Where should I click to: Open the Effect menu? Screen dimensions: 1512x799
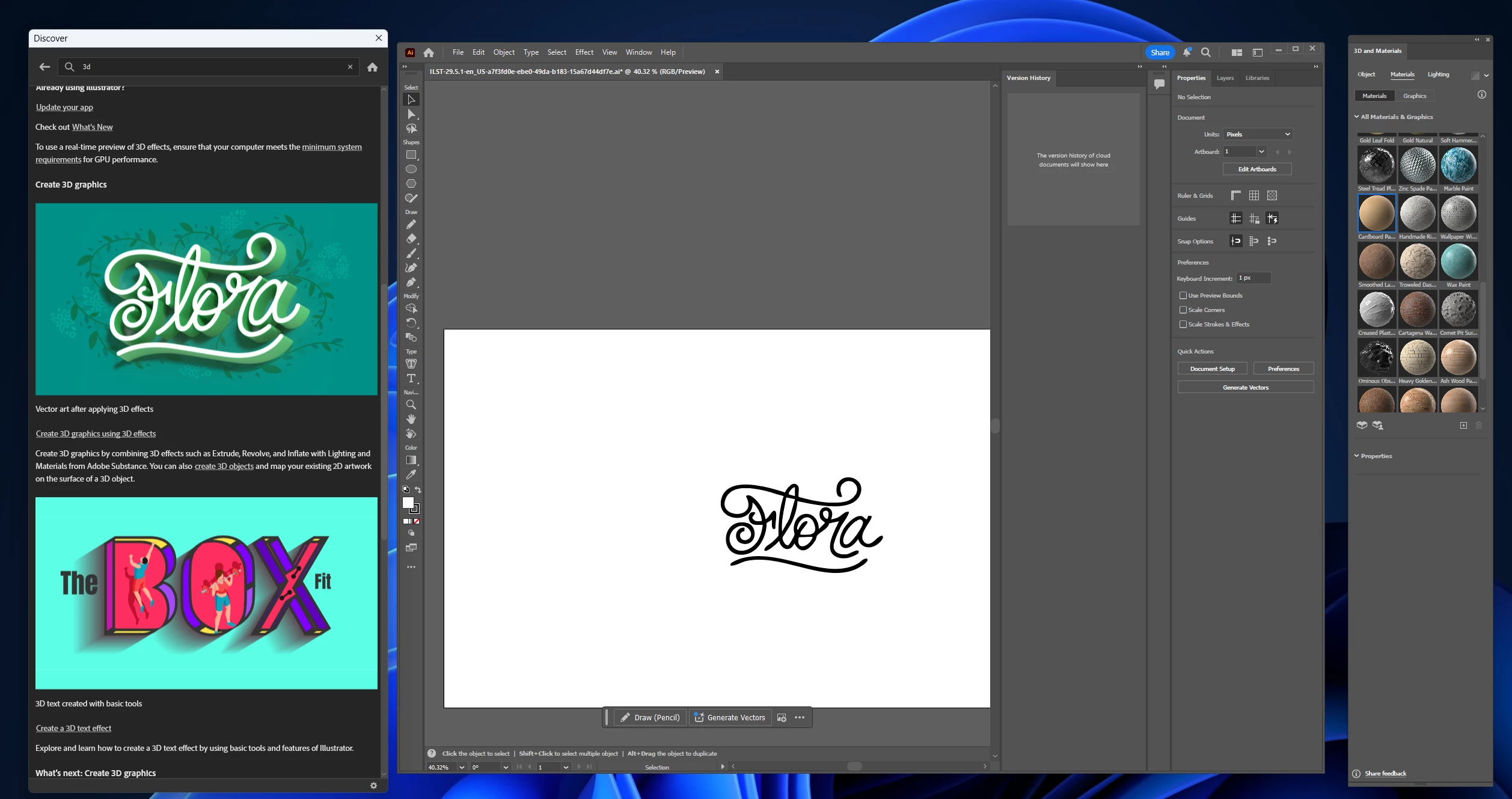584,52
